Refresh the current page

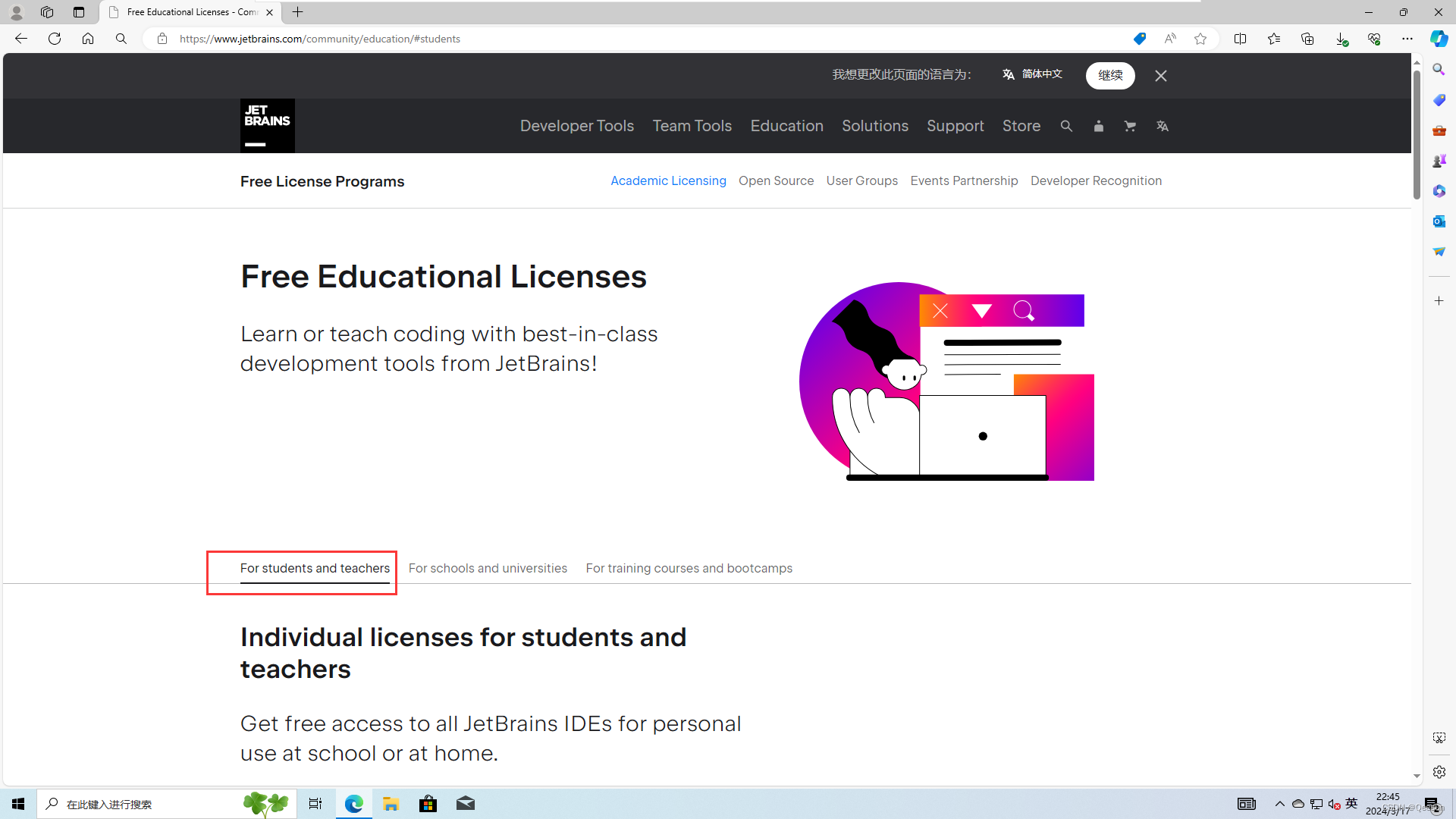[x=55, y=39]
